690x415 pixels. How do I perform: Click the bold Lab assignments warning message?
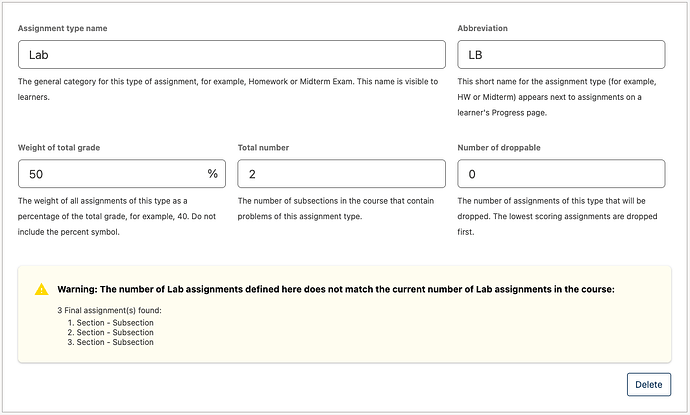335,289
